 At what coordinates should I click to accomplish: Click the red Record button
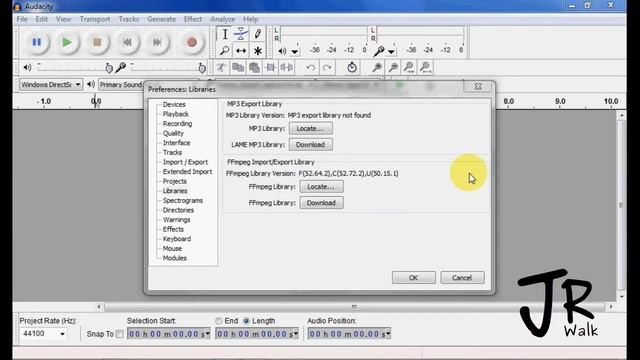tap(192, 42)
